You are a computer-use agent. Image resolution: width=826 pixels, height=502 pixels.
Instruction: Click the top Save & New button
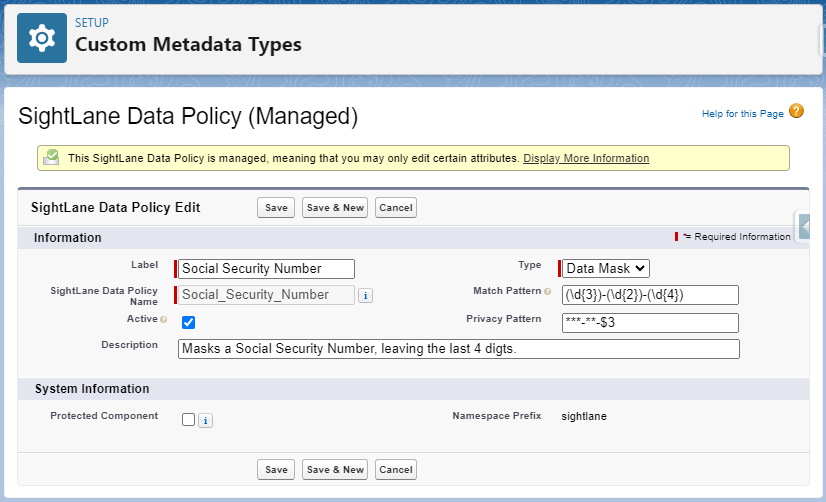coord(335,208)
